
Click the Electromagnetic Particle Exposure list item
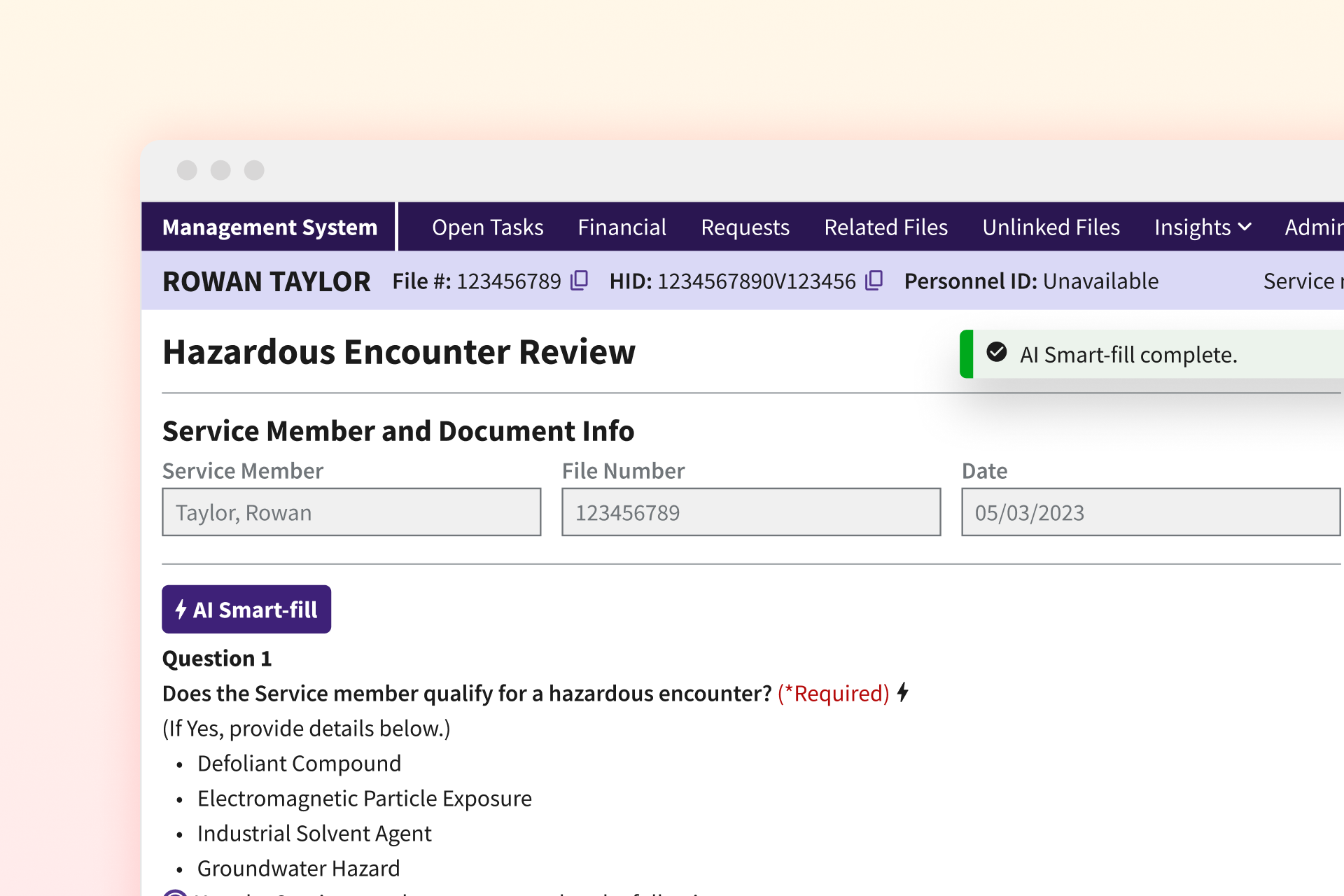[x=365, y=798]
